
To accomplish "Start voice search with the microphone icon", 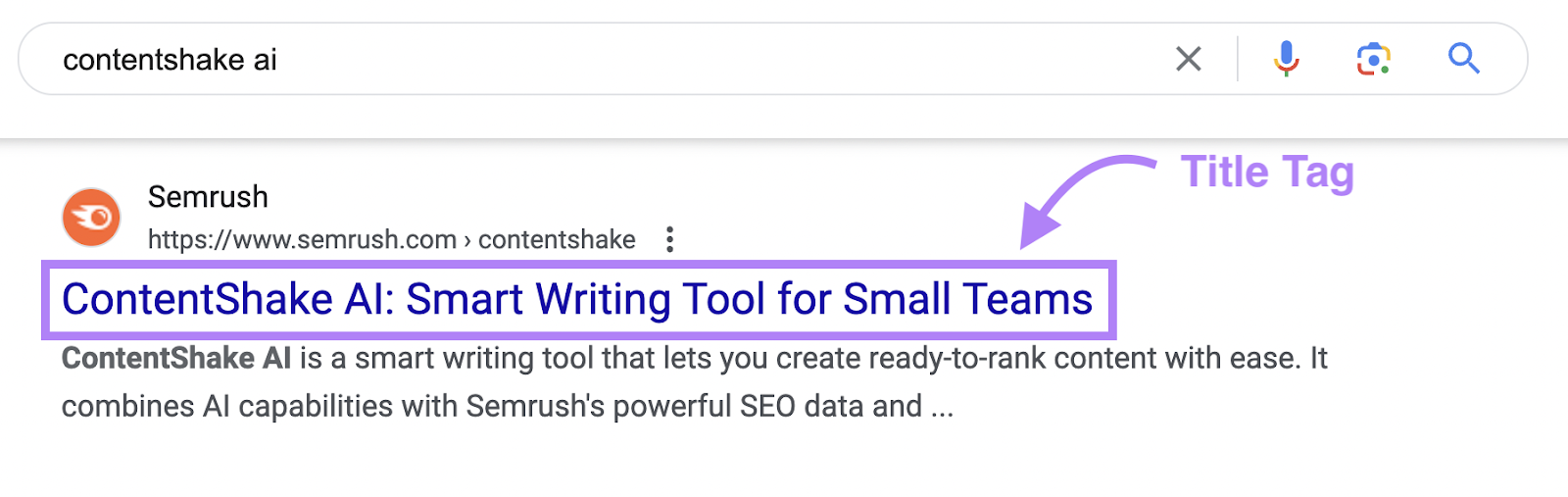I will coord(1286,59).
